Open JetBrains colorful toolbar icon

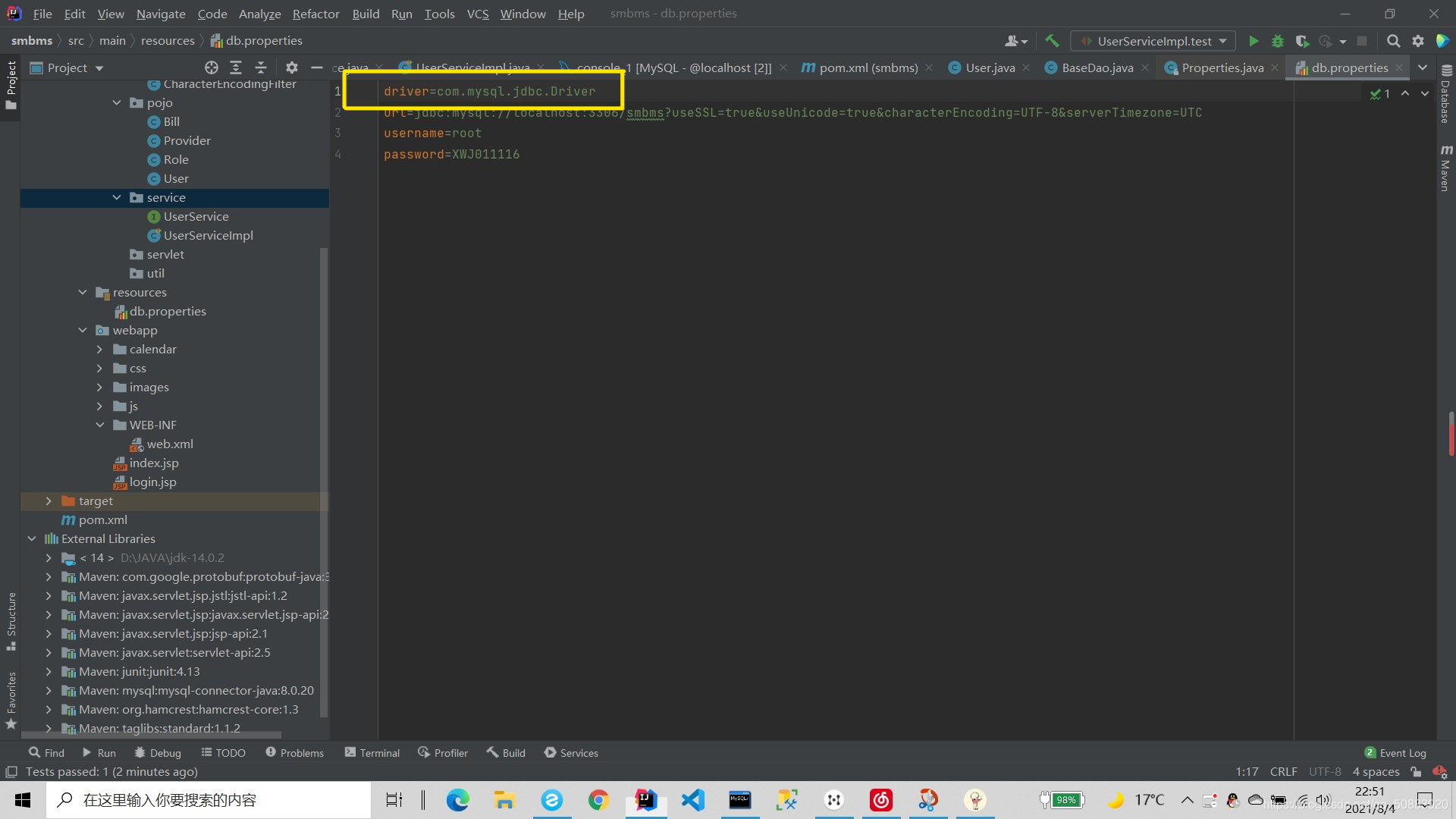point(1442,41)
